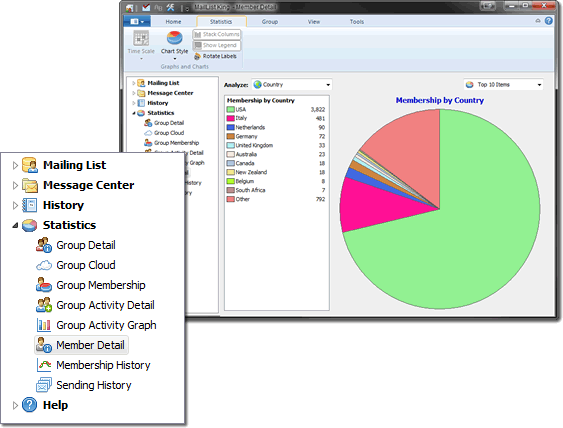Click Group Membership icon in enlarged panel

point(44,285)
